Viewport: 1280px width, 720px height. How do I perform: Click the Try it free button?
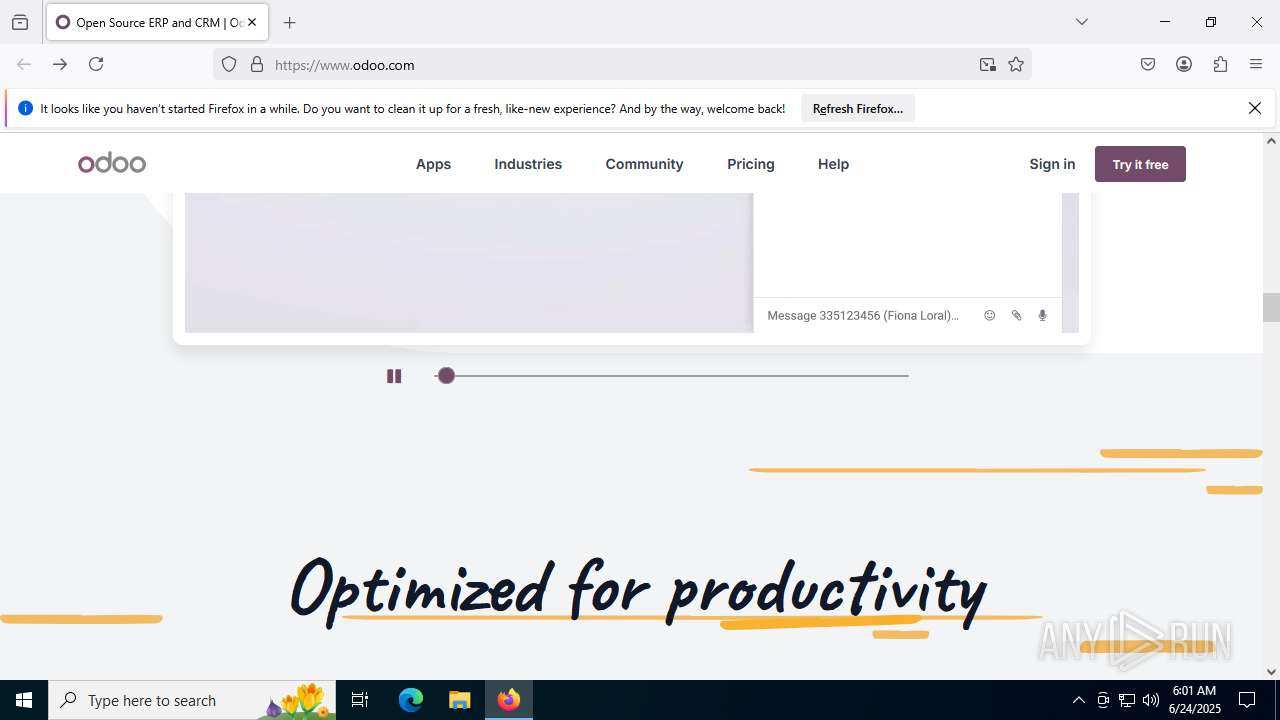[x=1140, y=164]
